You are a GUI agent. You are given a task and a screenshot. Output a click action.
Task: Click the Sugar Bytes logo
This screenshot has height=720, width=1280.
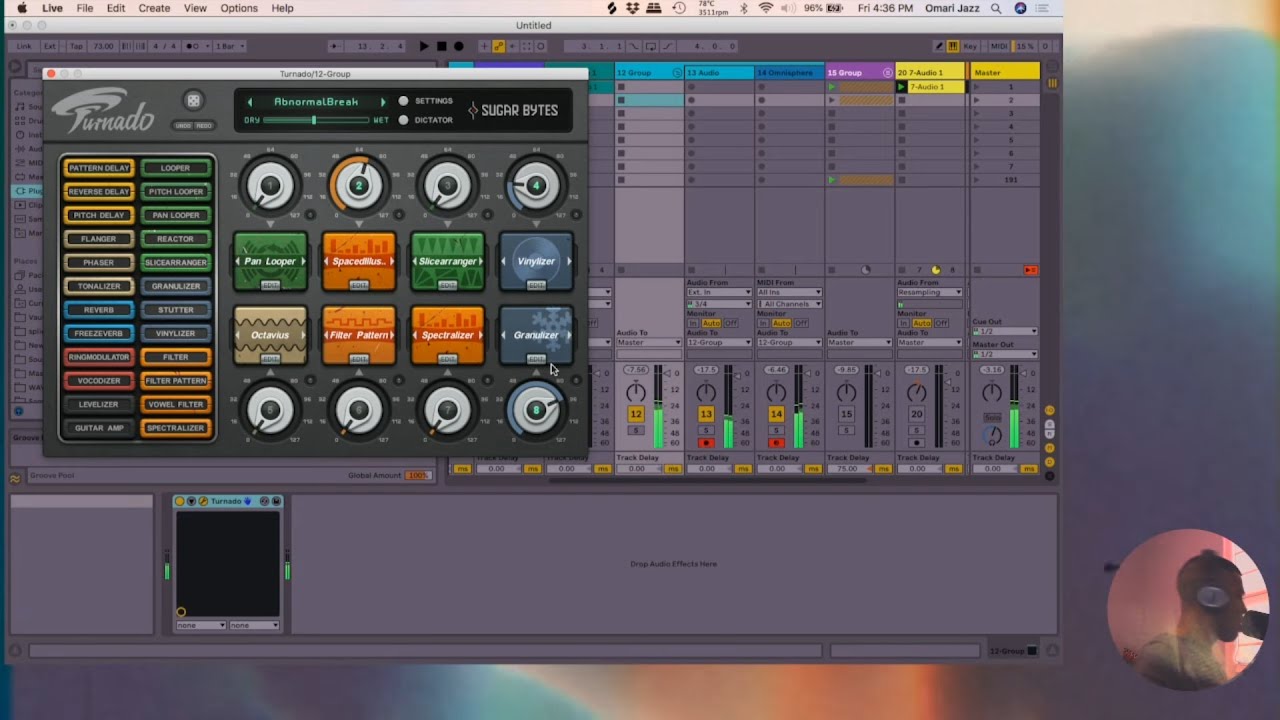pyautogui.click(x=513, y=110)
